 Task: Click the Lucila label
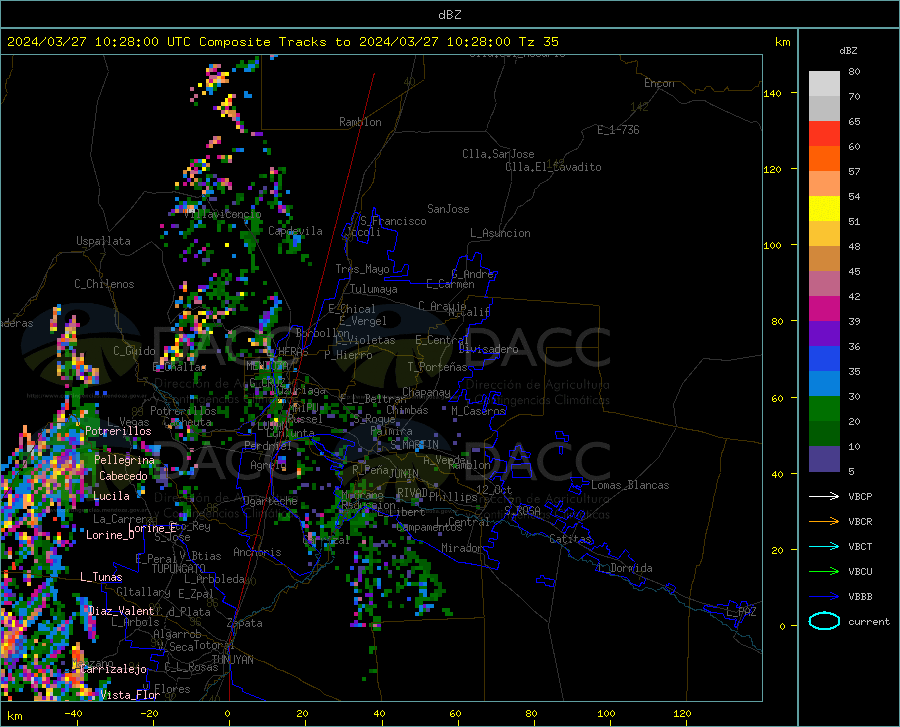click(111, 496)
